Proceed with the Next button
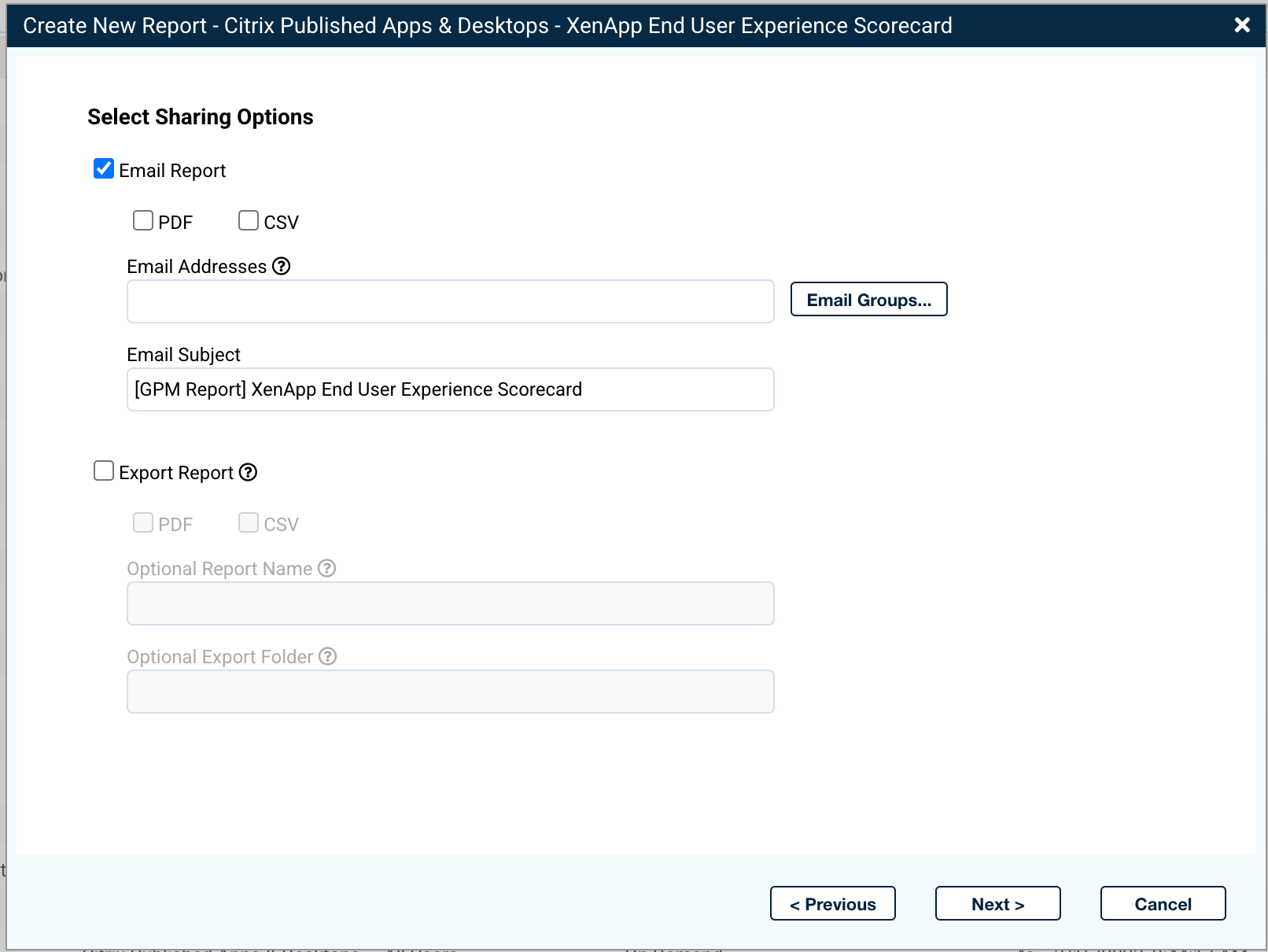 tap(998, 903)
